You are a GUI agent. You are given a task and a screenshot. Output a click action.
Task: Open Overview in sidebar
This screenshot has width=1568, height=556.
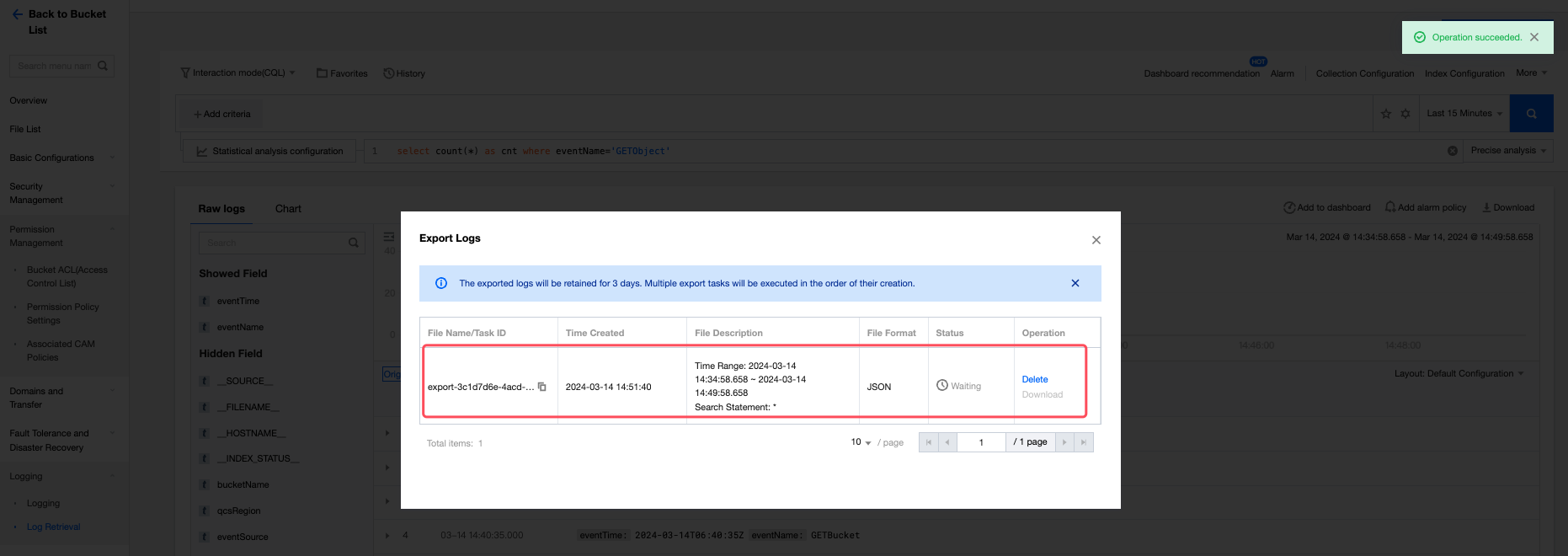(x=29, y=100)
